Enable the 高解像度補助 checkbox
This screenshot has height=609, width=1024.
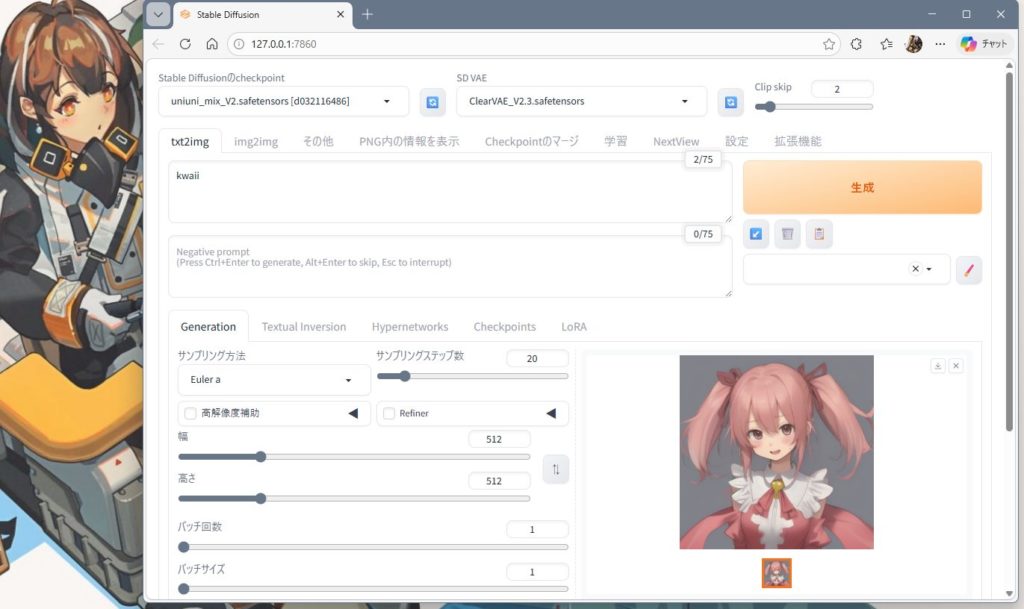pos(190,413)
